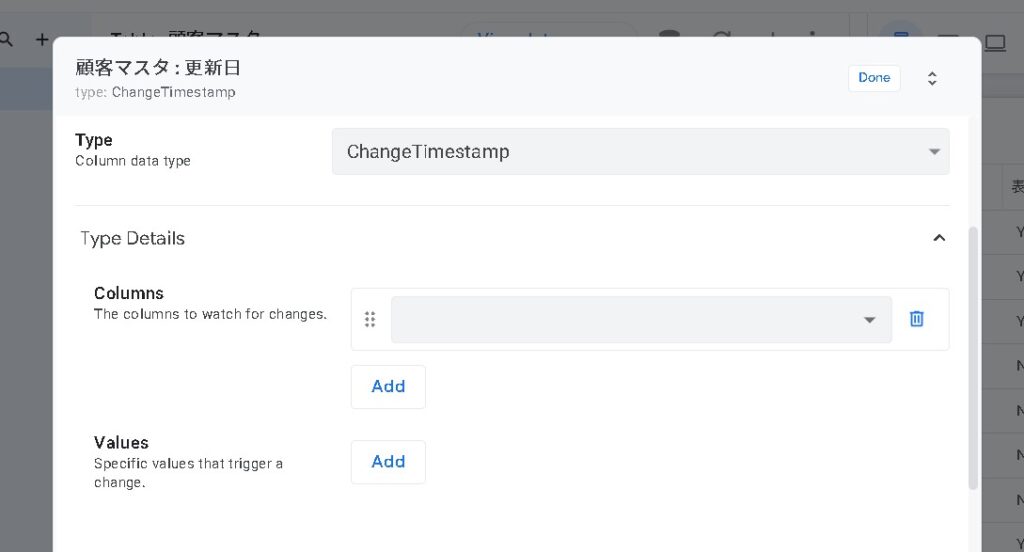Click the plus icon next to search
1024x552 pixels.
click(41, 39)
